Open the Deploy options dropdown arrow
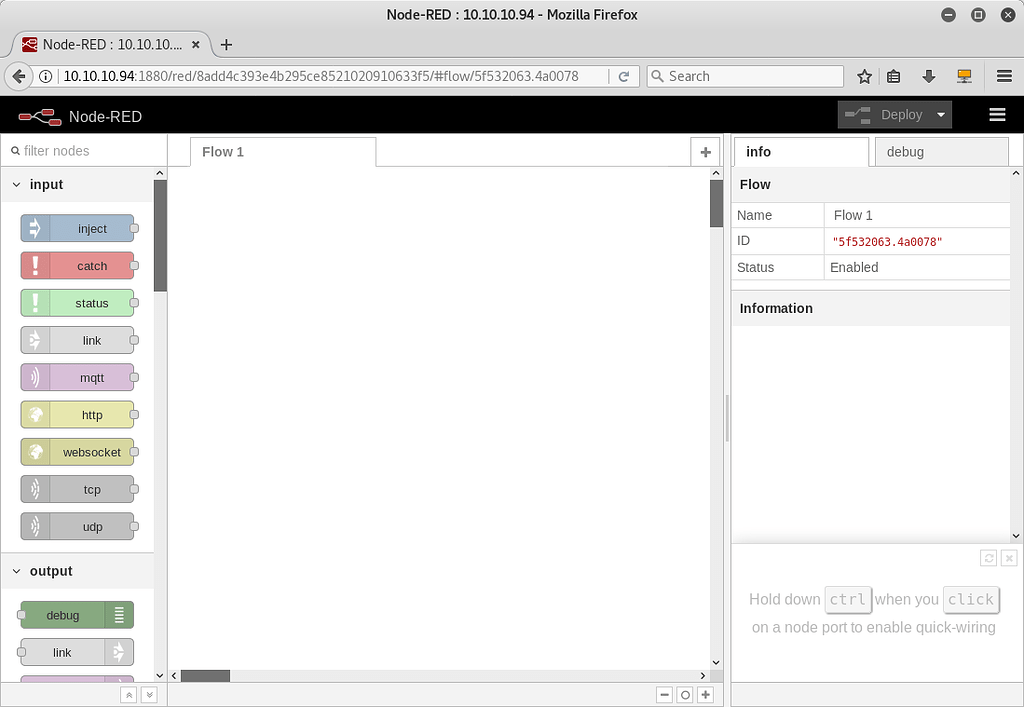Image resolution: width=1024 pixels, height=707 pixels. (x=938, y=114)
